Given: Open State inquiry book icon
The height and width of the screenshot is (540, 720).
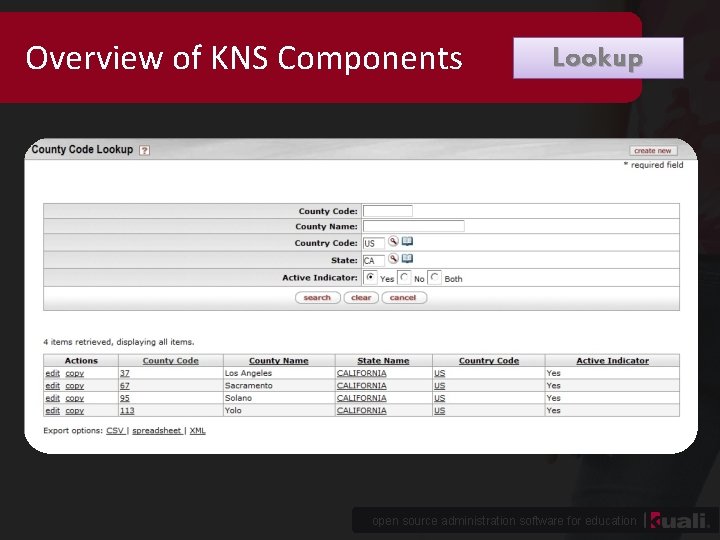Looking at the screenshot, I should [x=407, y=259].
